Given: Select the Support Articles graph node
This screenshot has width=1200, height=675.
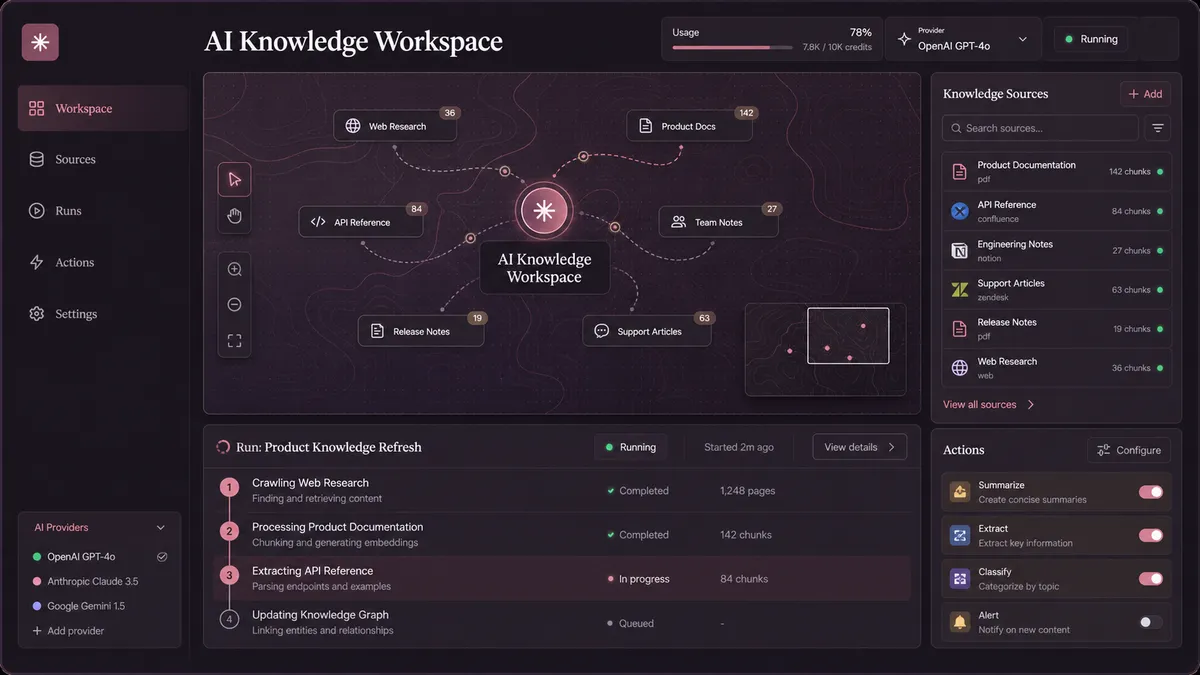Looking at the screenshot, I should pyautogui.click(x=647, y=331).
